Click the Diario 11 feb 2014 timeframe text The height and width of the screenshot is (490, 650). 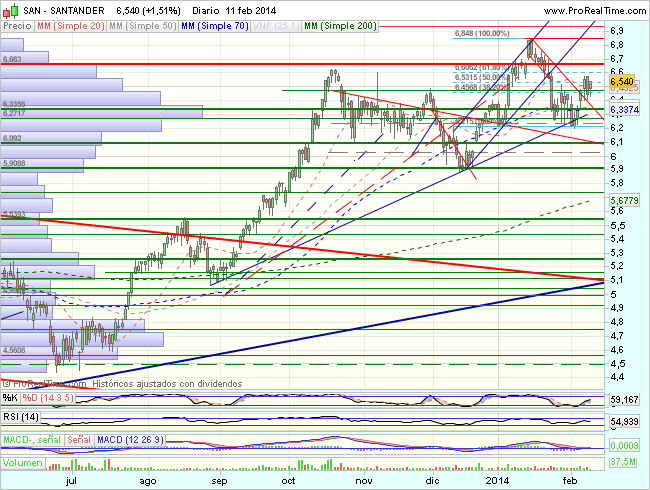pos(234,11)
